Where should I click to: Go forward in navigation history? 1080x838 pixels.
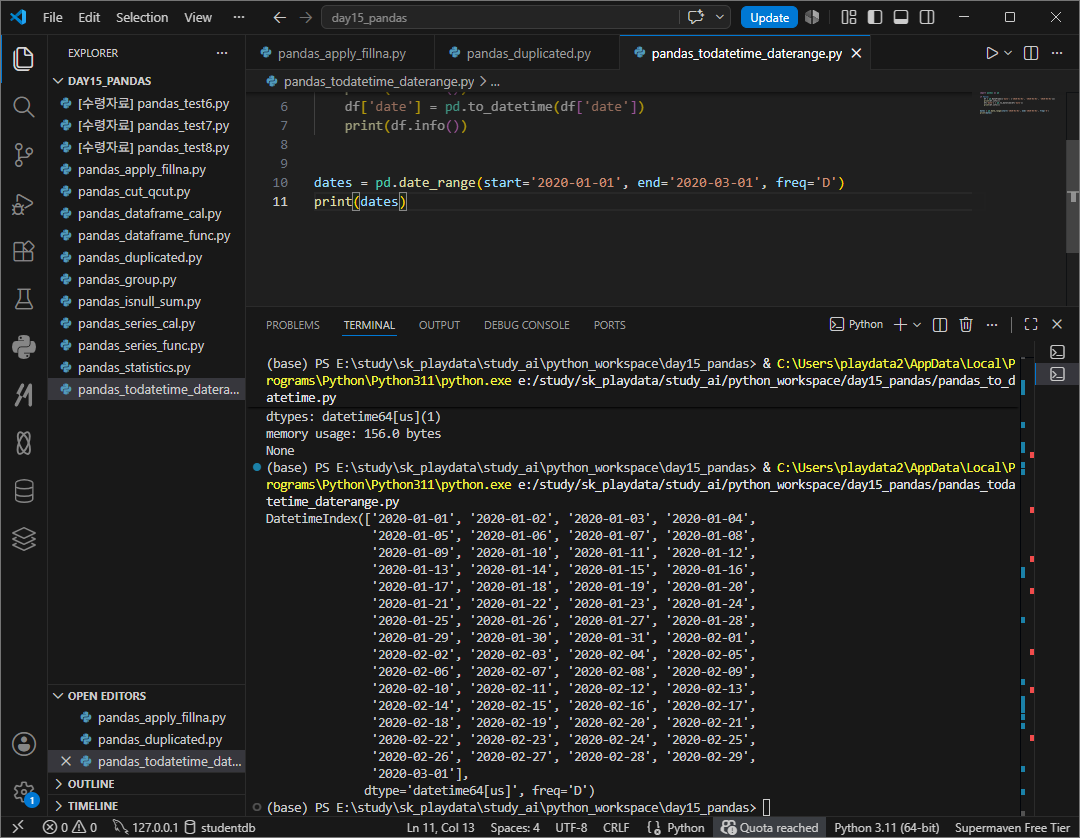pyautogui.click(x=306, y=17)
